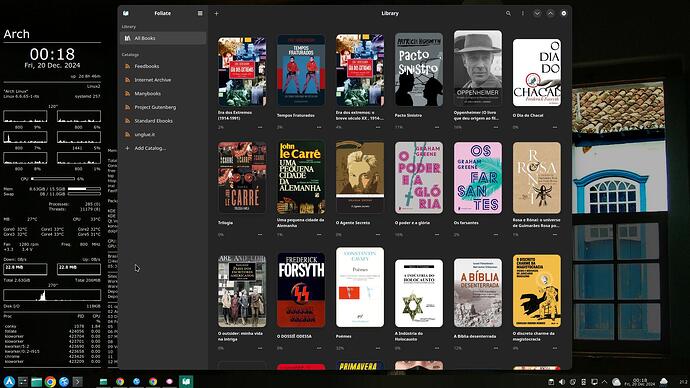Open the Tempos Fraturados cover
The width and height of the screenshot is (690, 388).
[x=301, y=70]
